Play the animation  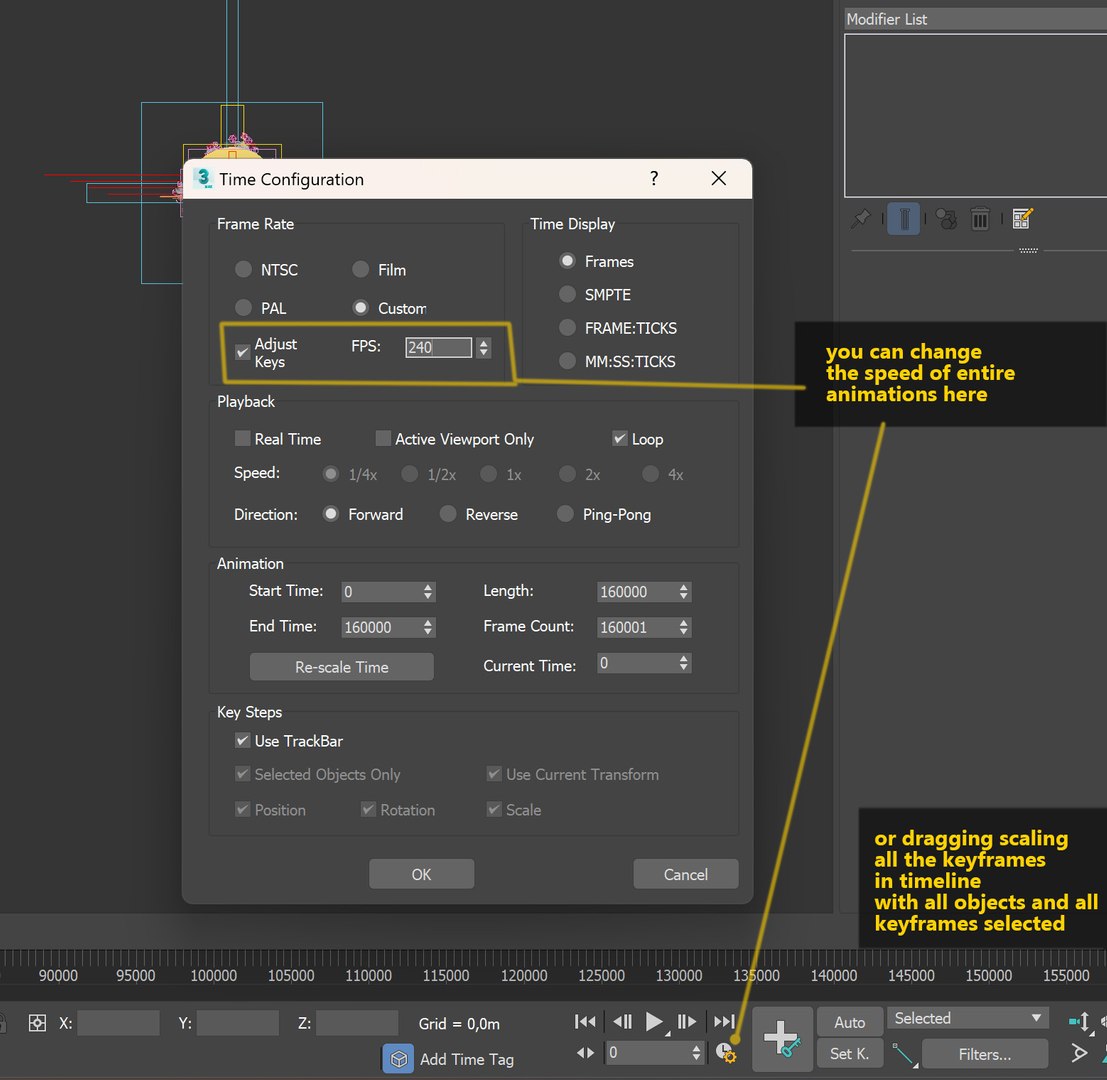tap(654, 1021)
